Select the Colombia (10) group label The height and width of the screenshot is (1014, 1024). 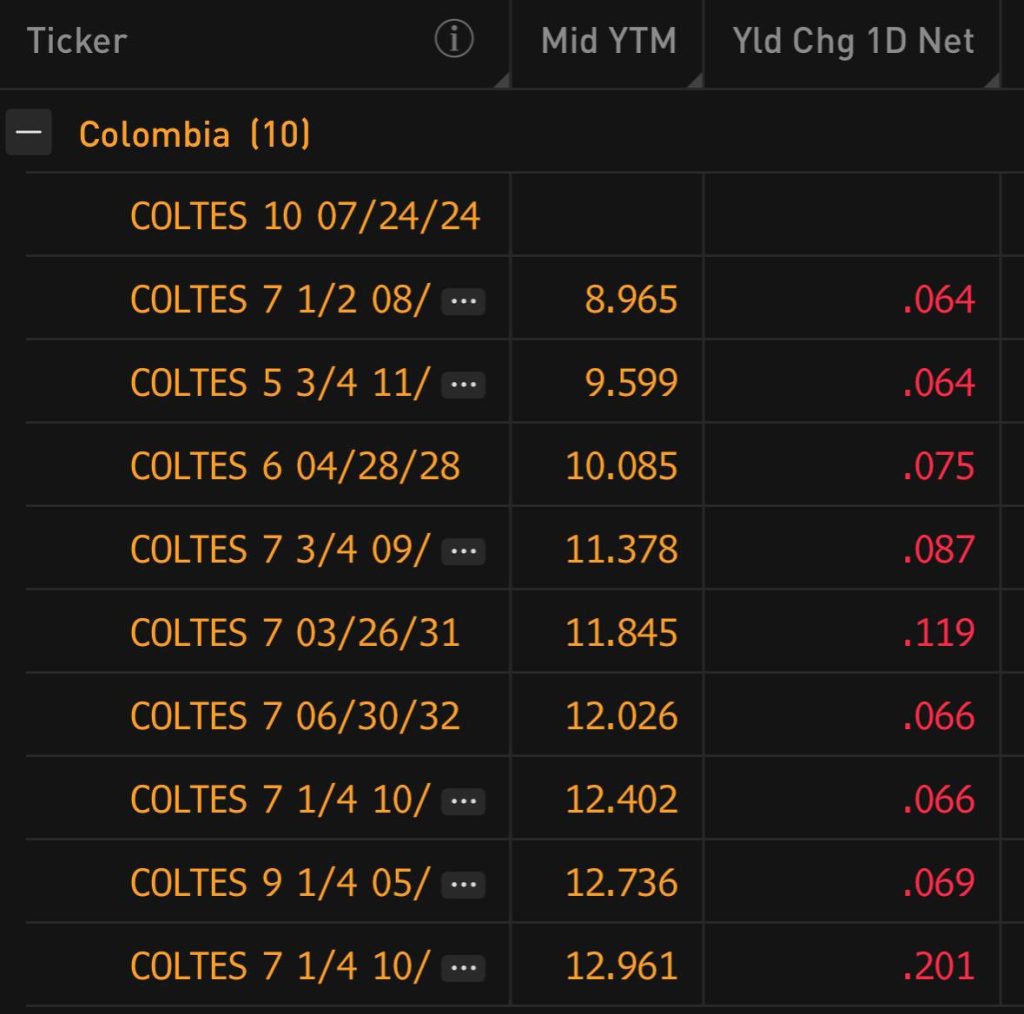coord(195,133)
